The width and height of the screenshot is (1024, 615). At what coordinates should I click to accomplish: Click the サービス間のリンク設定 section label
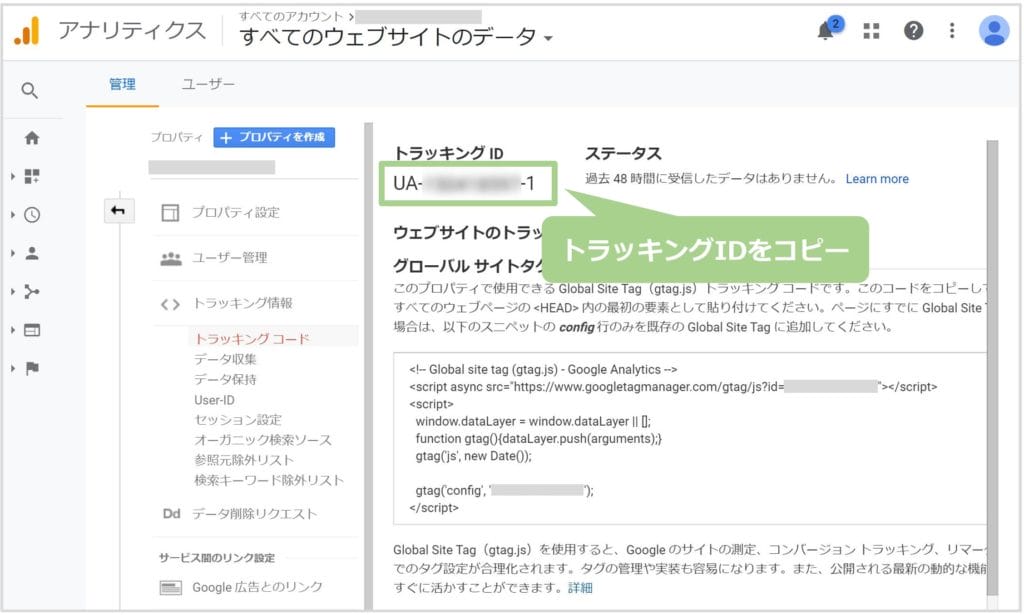click(217, 558)
